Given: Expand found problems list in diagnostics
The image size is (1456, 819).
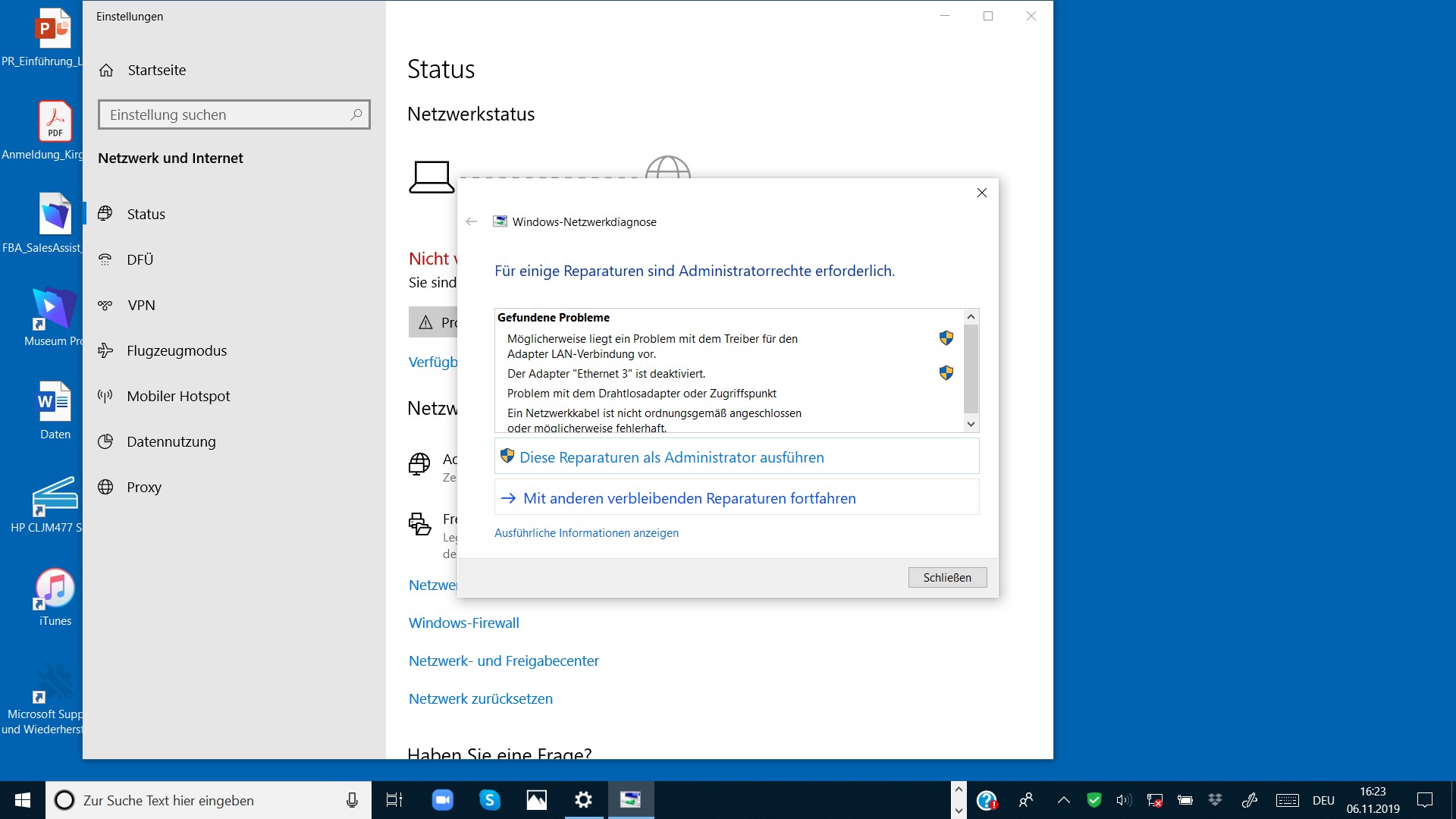Looking at the screenshot, I should point(971,425).
